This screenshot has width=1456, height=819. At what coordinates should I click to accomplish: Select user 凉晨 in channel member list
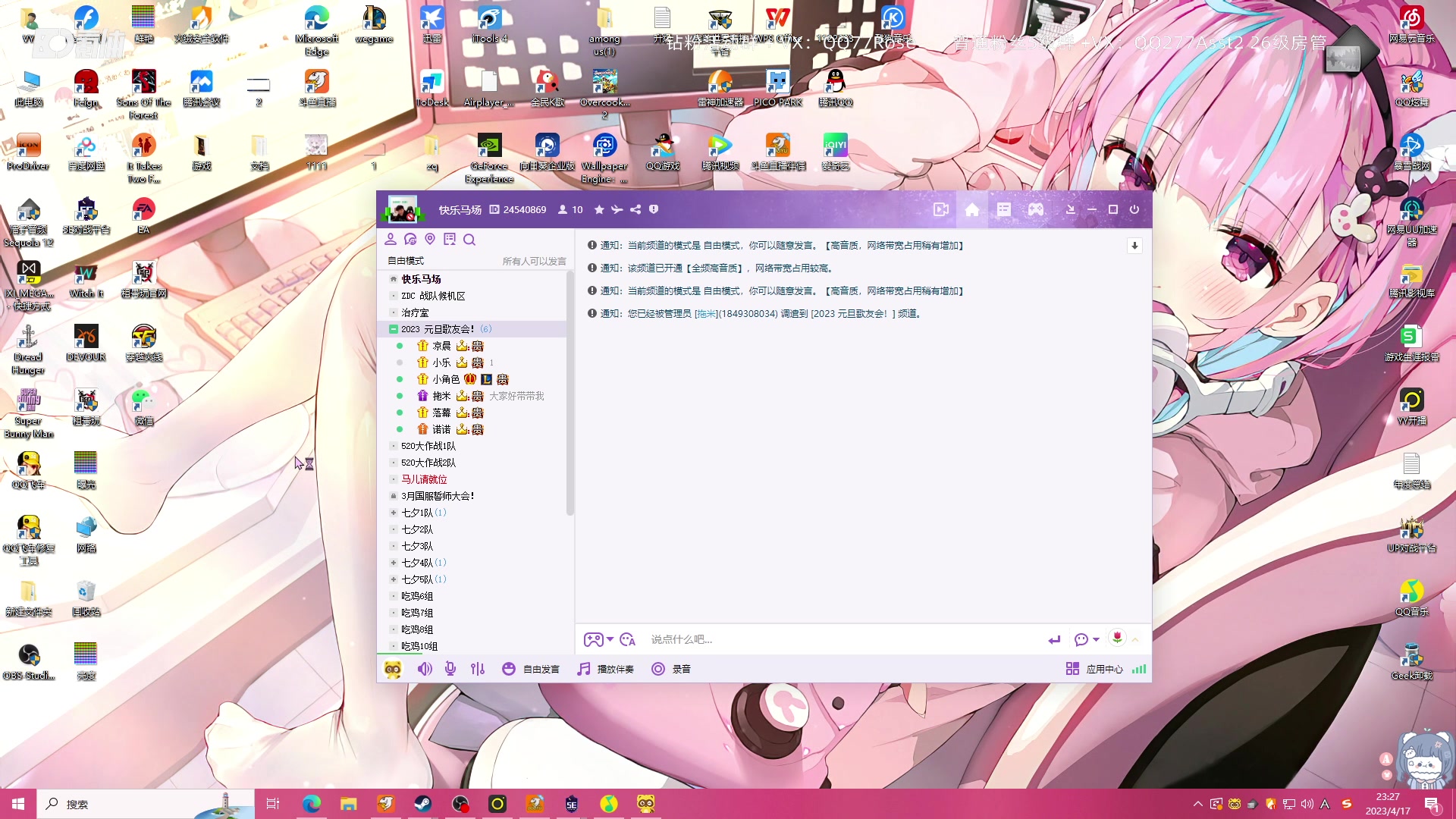click(x=441, y=346)
